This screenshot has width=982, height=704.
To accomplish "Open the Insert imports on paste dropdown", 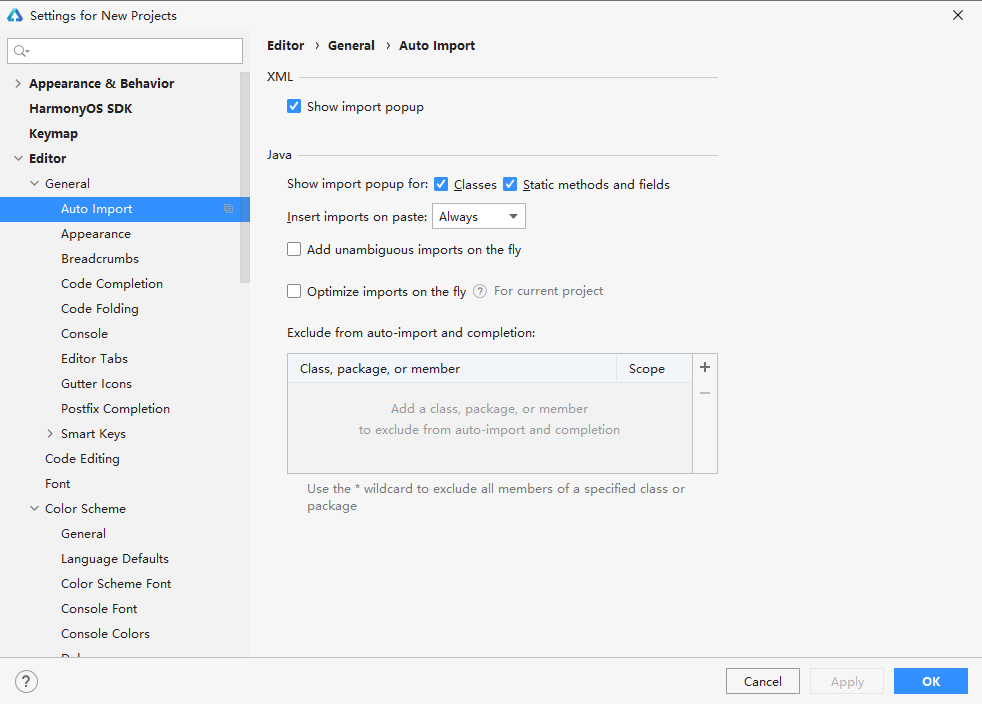I will point(478,217).
